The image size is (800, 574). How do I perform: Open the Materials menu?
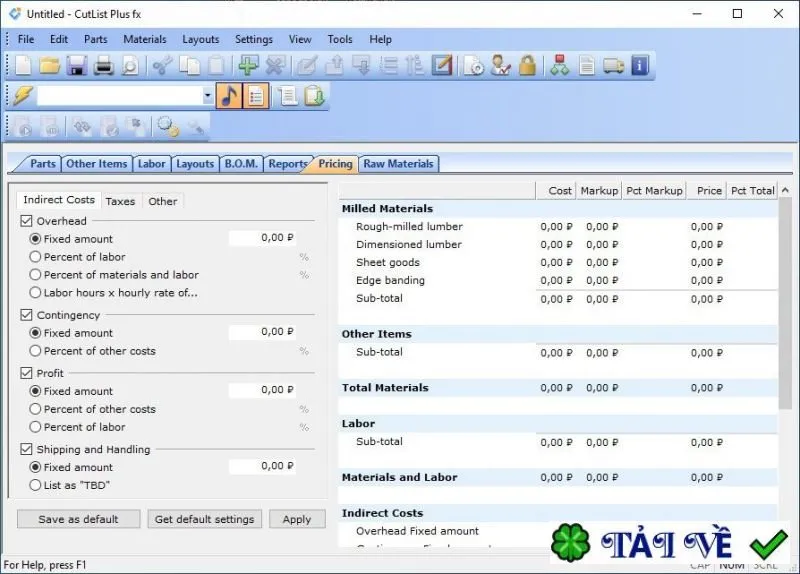(x=145, y=39)
